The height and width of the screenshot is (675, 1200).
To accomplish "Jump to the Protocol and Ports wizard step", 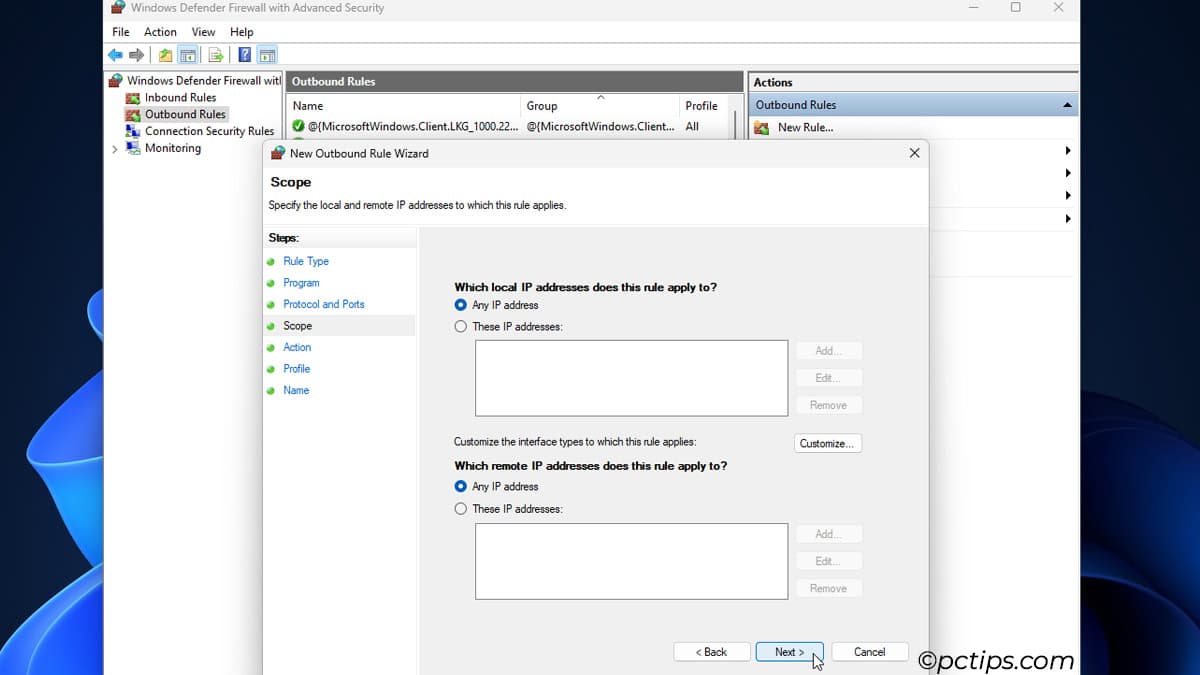I will coord(323,304).
